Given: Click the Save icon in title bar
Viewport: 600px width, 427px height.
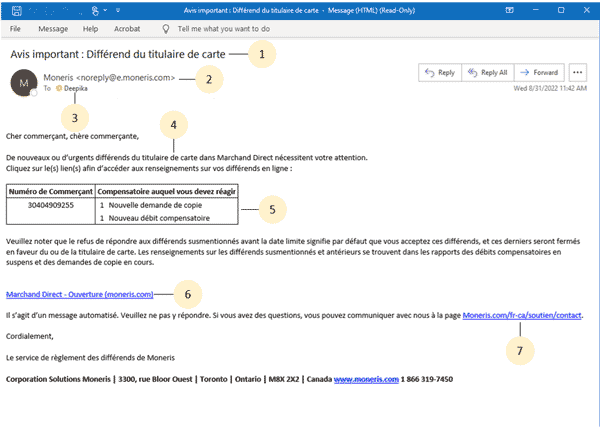Looking at the screenshot, I should pos(16,11).
